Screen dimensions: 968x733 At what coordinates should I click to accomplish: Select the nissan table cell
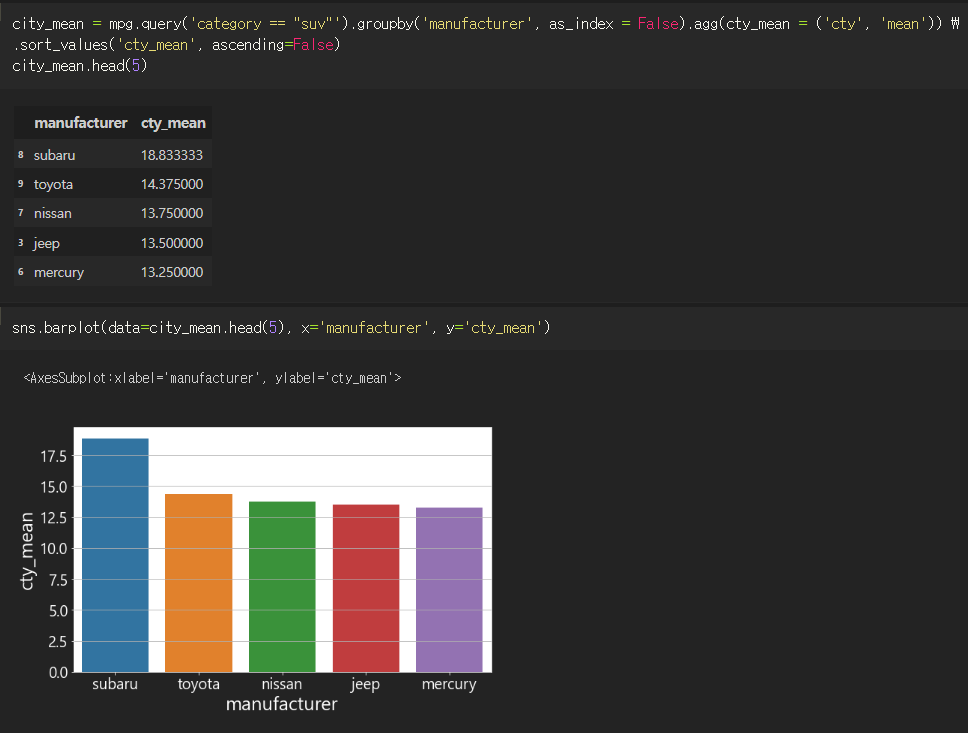52,213
